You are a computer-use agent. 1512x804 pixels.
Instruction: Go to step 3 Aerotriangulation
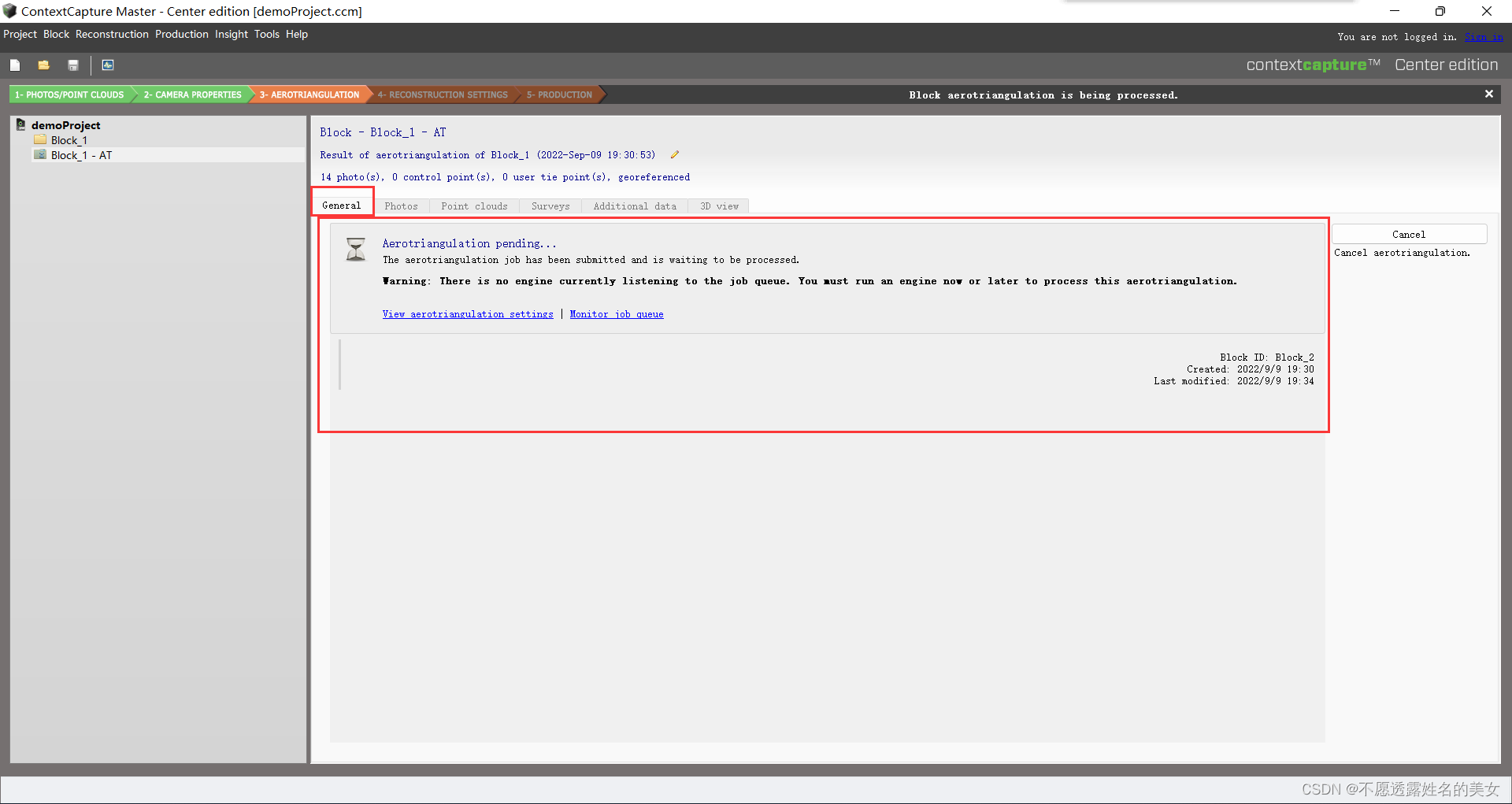(x=309, y=94)
